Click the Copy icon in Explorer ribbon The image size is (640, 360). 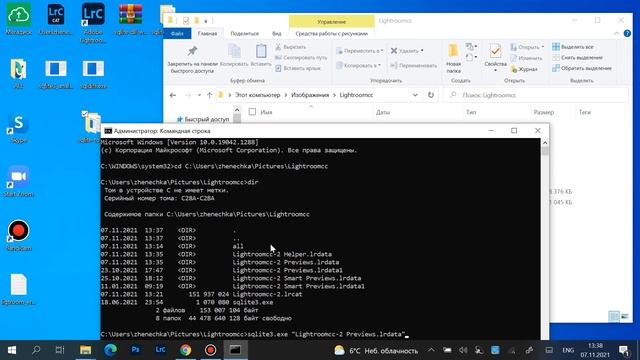234,56
